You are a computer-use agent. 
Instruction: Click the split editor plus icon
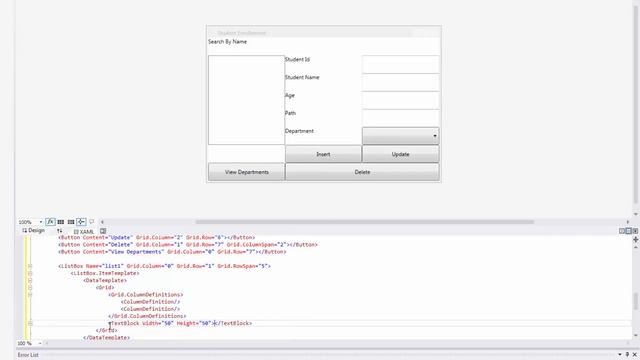pos(636,240)
